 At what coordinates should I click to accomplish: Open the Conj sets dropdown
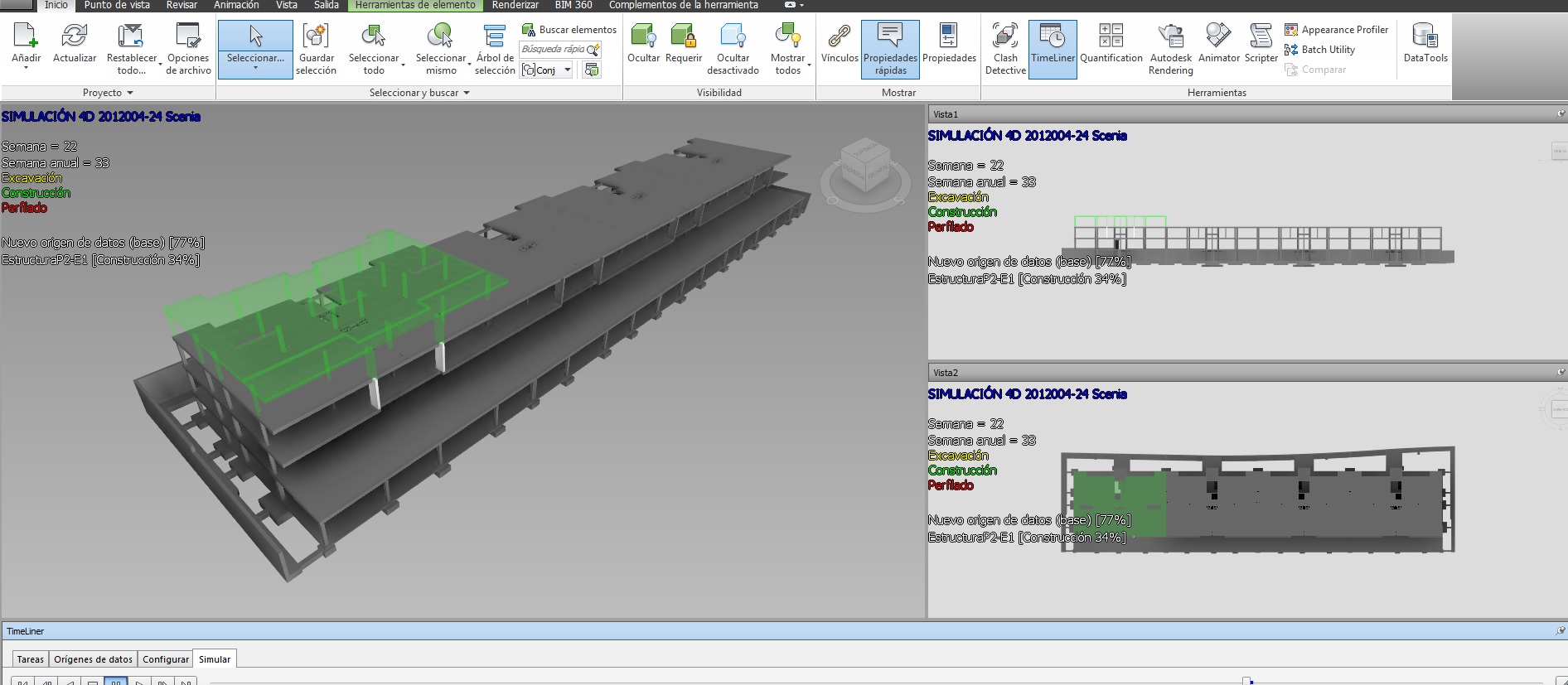point(568,70)
